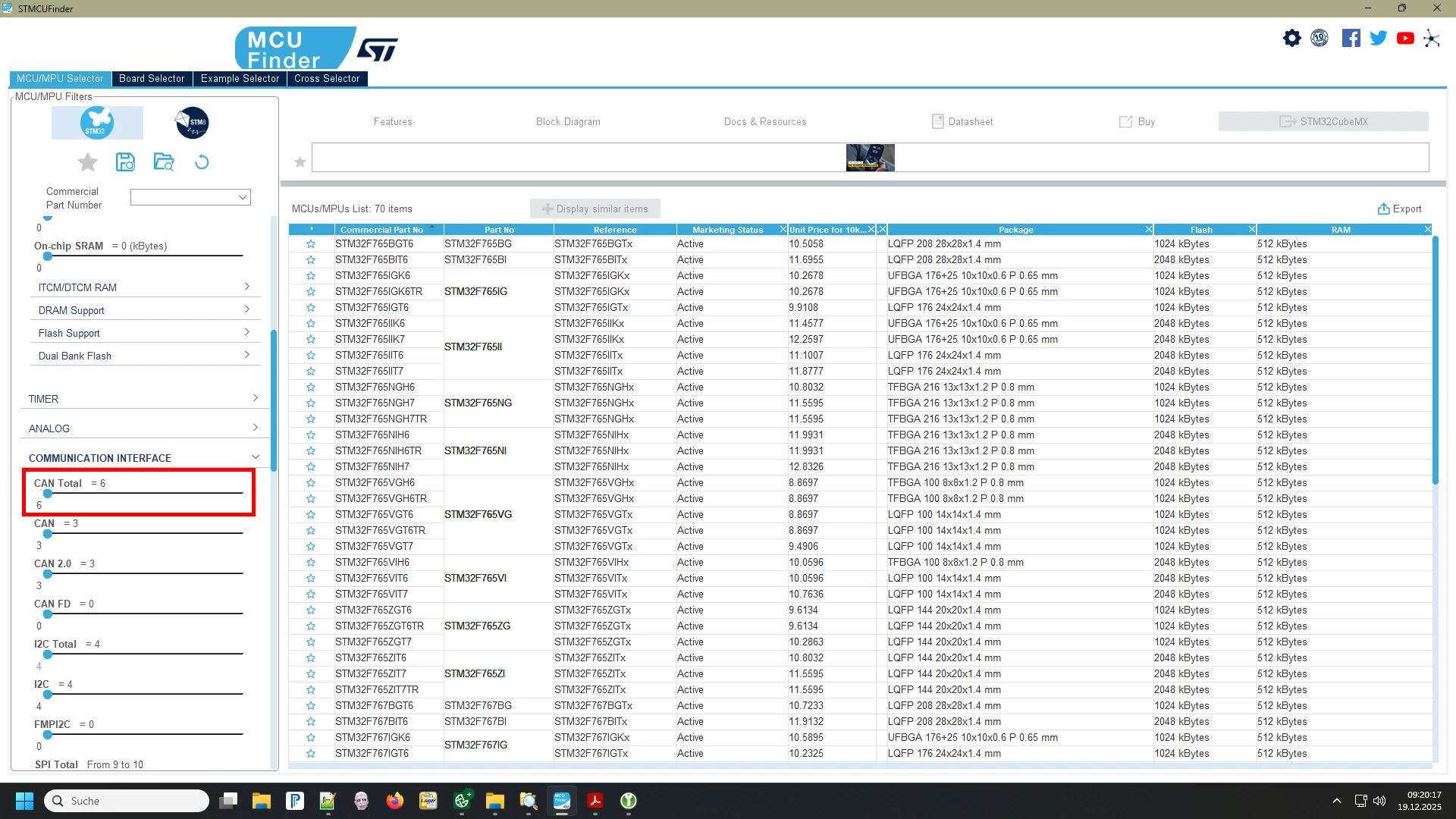This screenshot has width=1456, height=819.
Task: Open in STM32CubeMX
Action: click(1323, 121)
